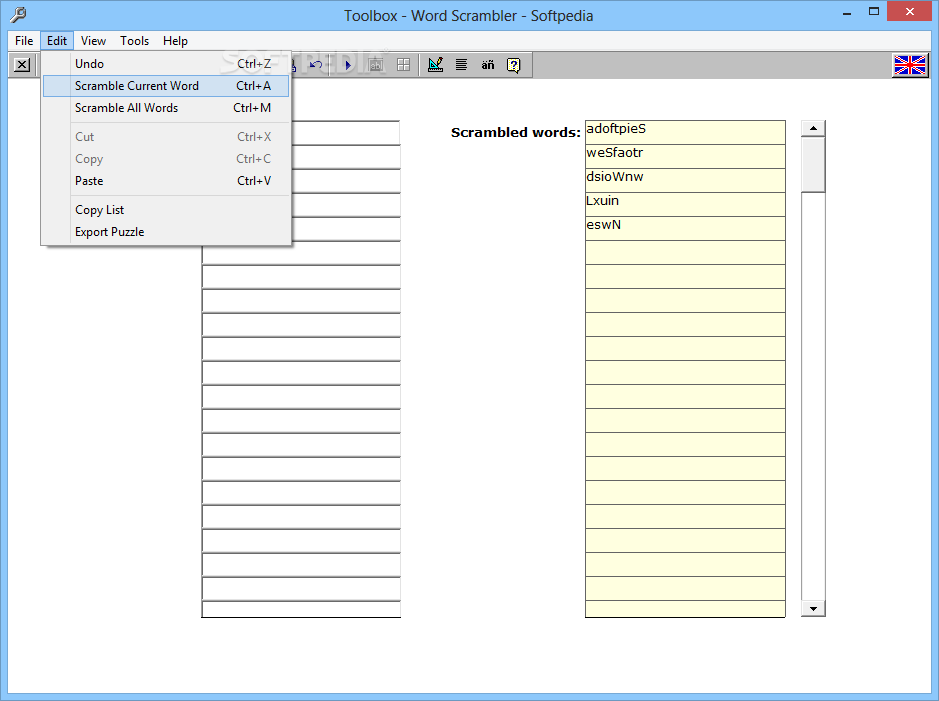Click the first word input field beside Undo
Viewport: 939px width, 701px height.
pos(346,133)
